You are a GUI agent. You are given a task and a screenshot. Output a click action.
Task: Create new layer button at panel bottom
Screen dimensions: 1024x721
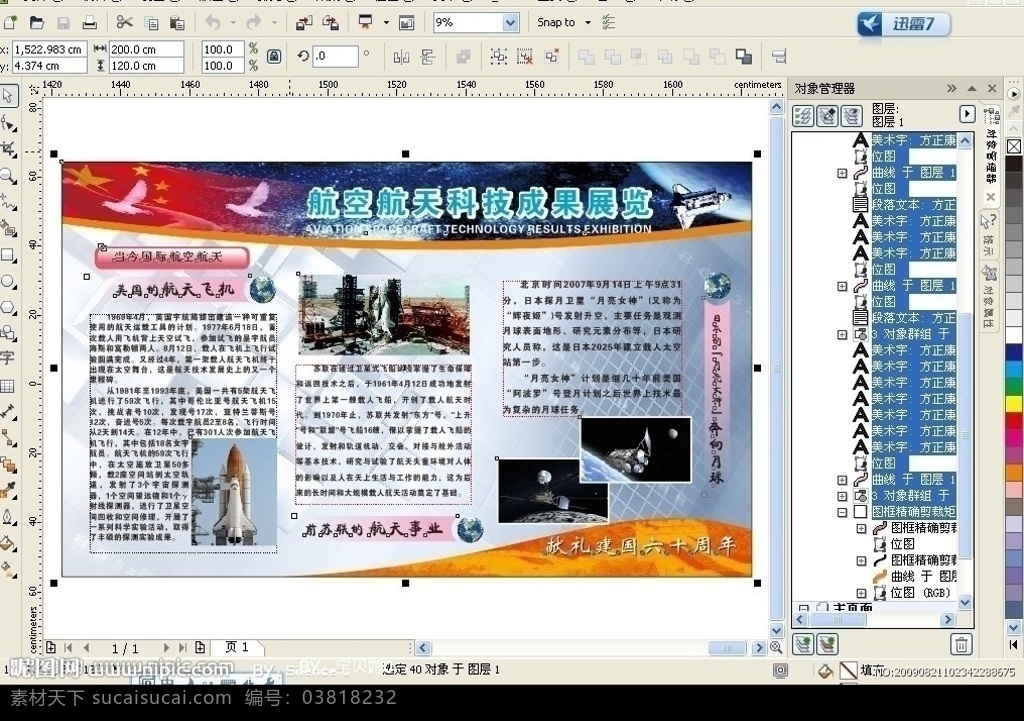tap(803, 645)
